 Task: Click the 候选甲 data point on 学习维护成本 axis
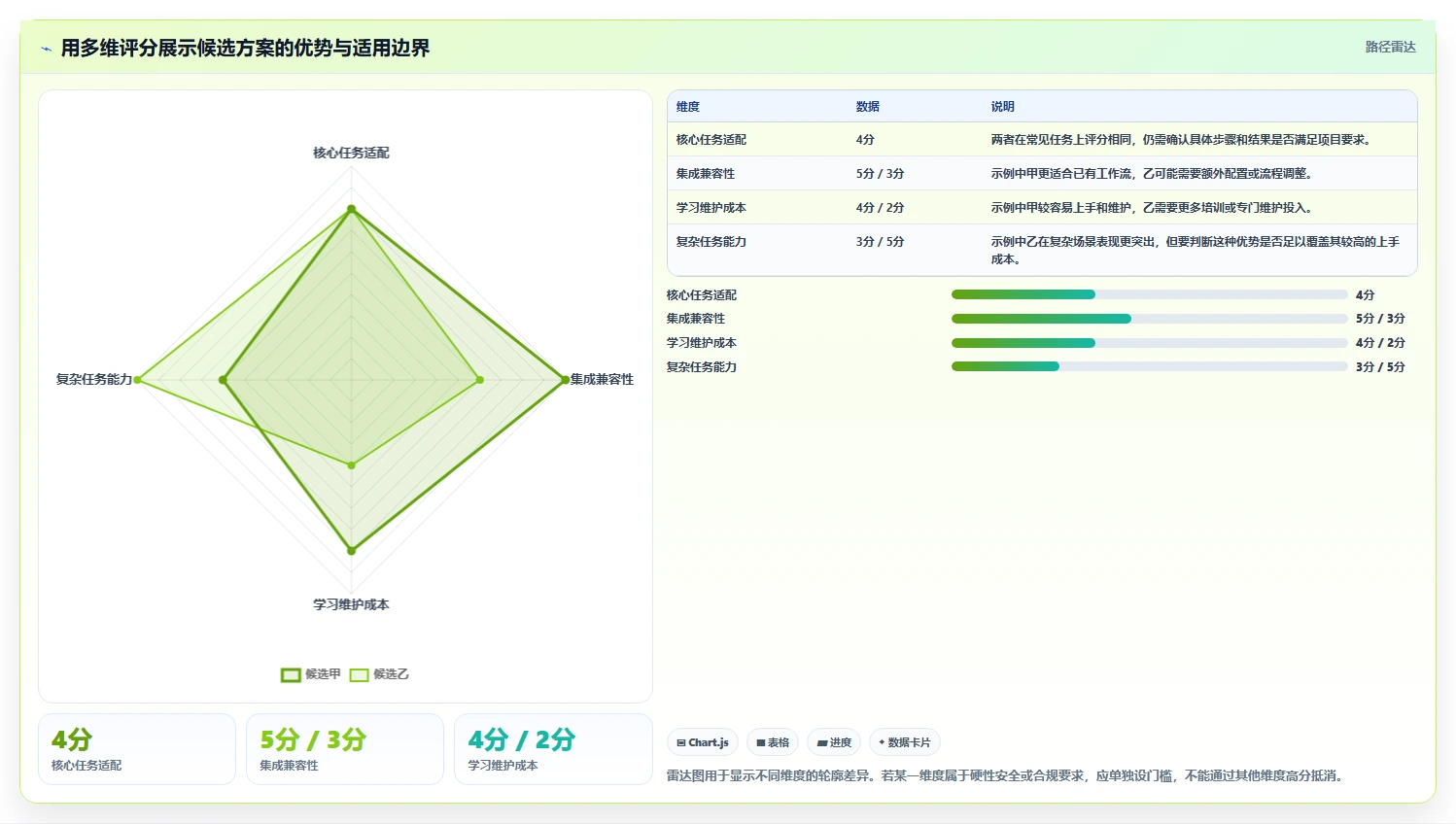(x=352, y=551)
